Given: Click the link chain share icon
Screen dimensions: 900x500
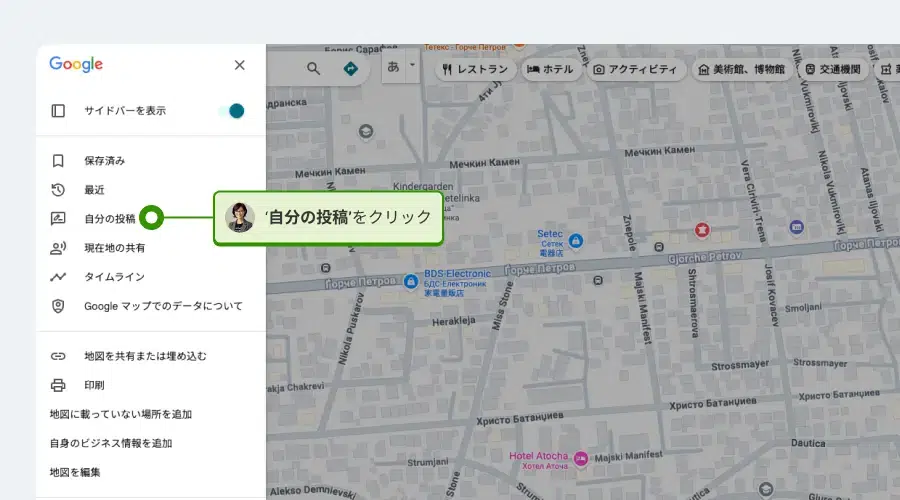Looking at the screenshot, I should (x=58, y=356).
